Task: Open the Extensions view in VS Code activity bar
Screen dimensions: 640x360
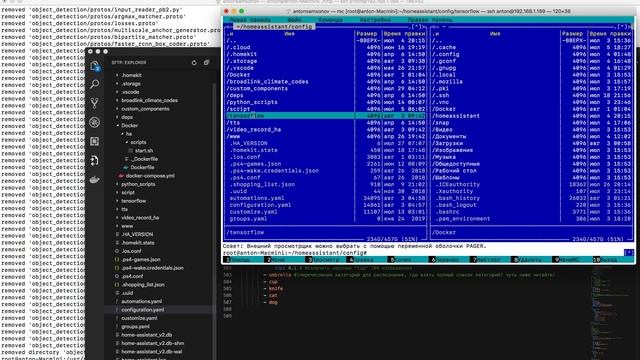Action: pos(94,141)
